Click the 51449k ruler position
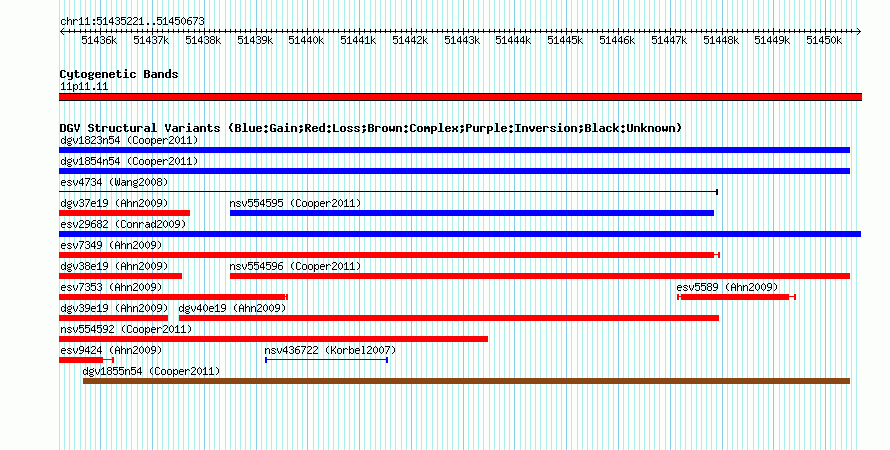The image size is (890, 450). point(773,40)
